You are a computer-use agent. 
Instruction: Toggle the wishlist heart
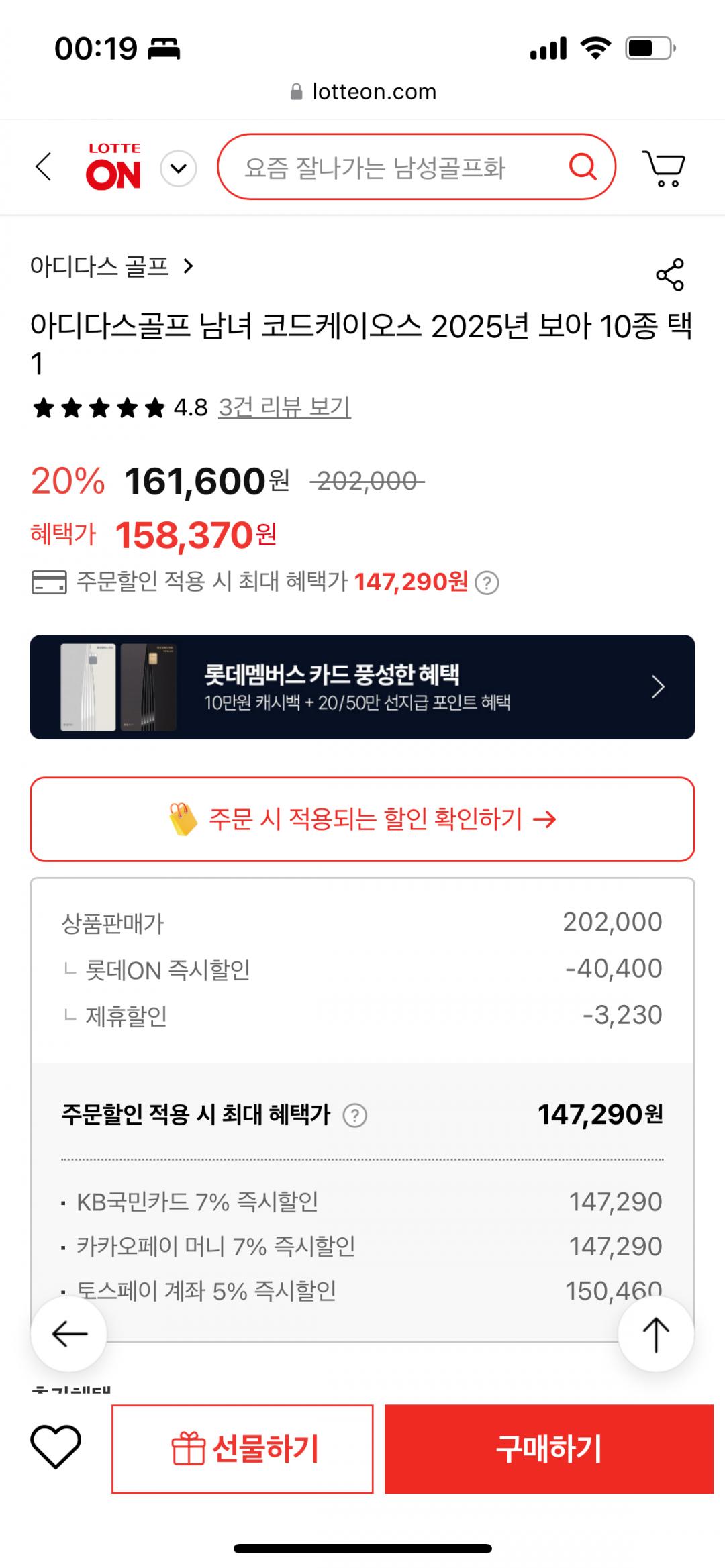point(56,1447)
